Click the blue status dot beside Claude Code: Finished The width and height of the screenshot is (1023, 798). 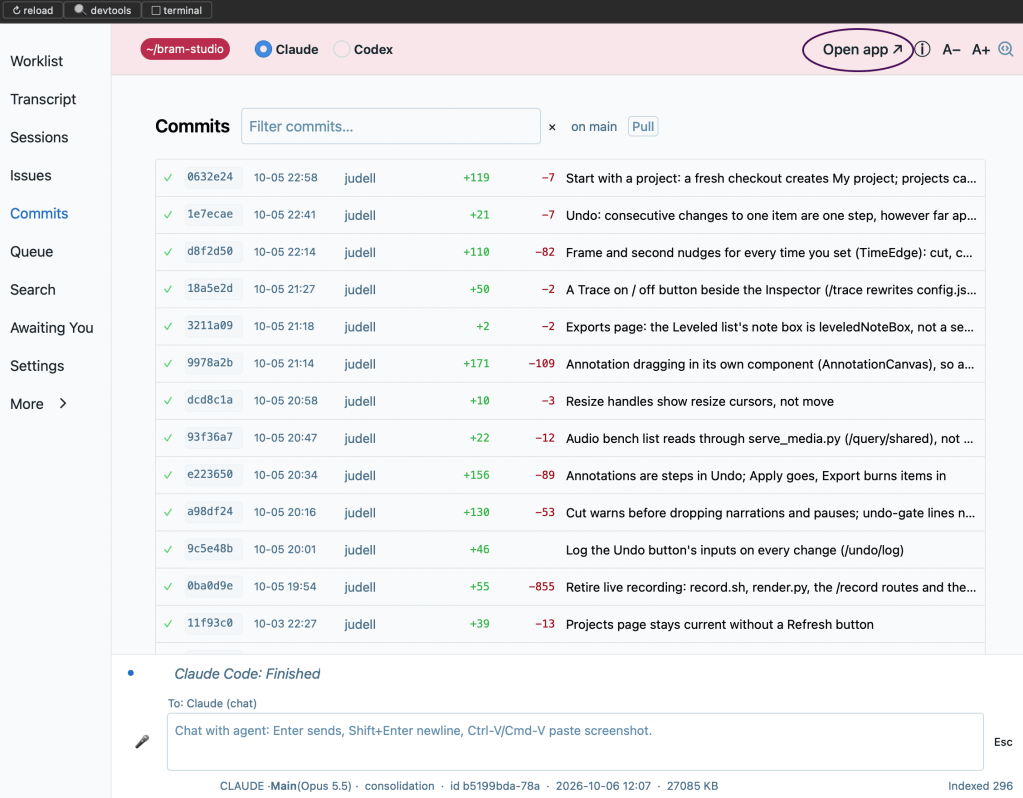coord(131,673)
